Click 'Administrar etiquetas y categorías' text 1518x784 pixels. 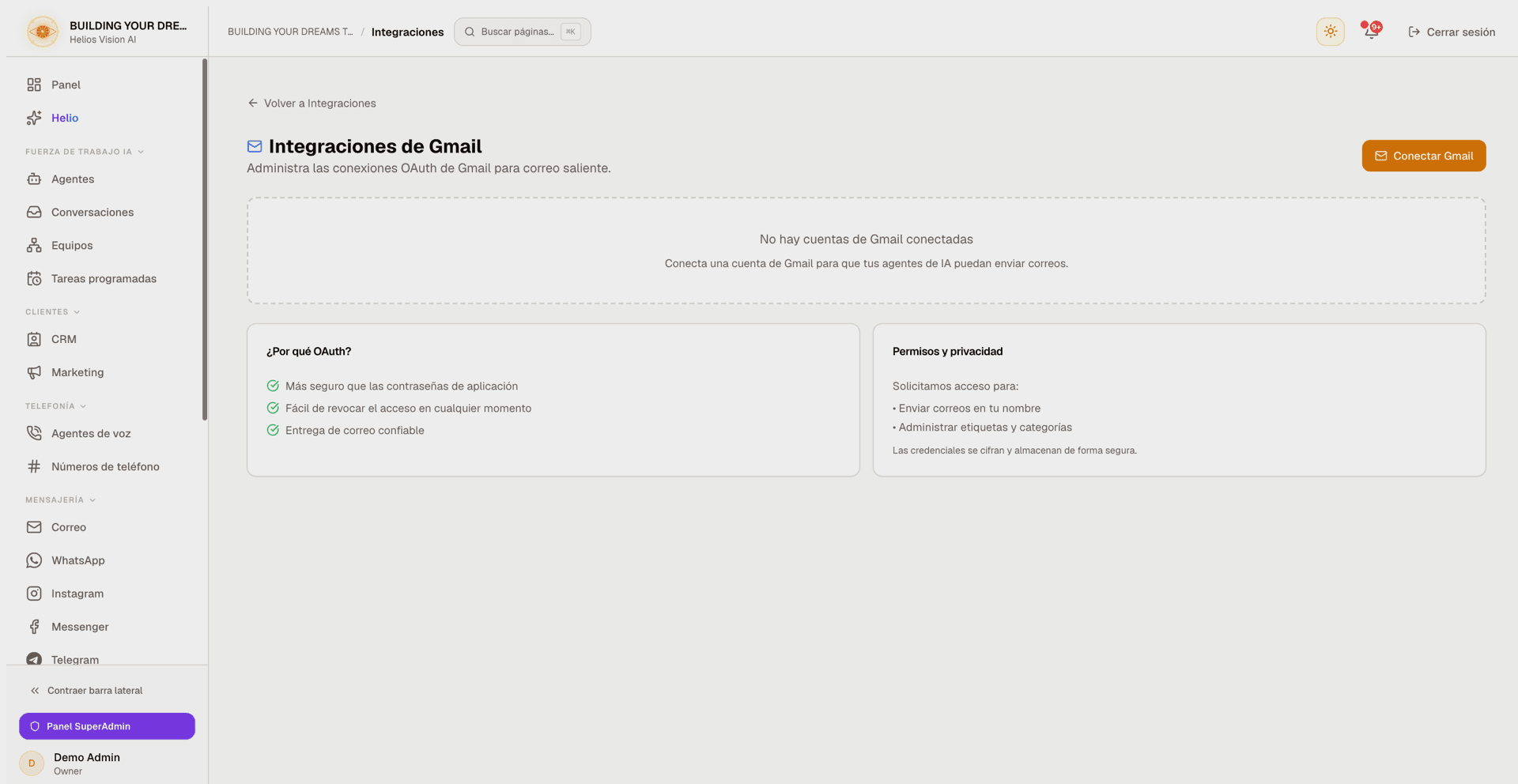pyautogui.click(x=985, y=428)
